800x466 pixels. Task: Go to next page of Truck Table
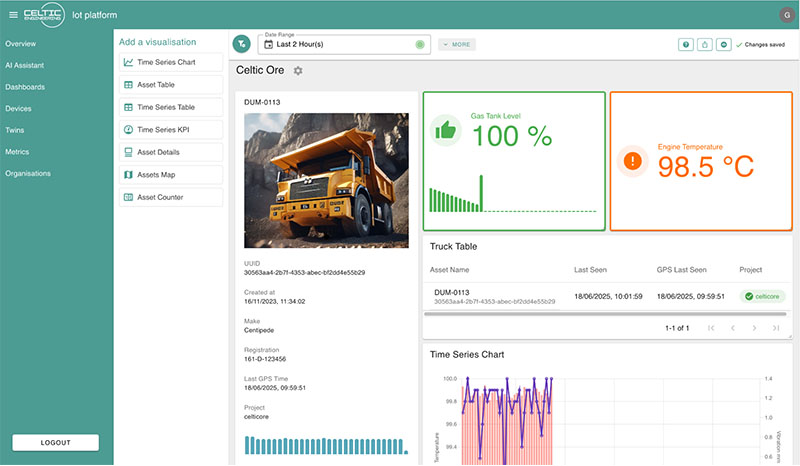click(x=754, y=328)
